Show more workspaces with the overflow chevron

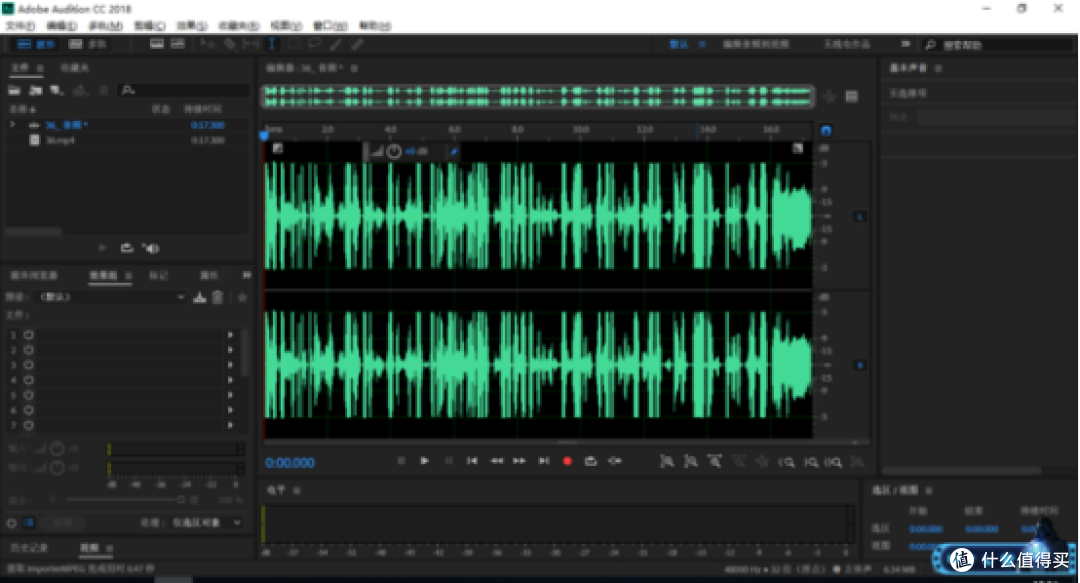pyautogui.click(x=906, y=44)
